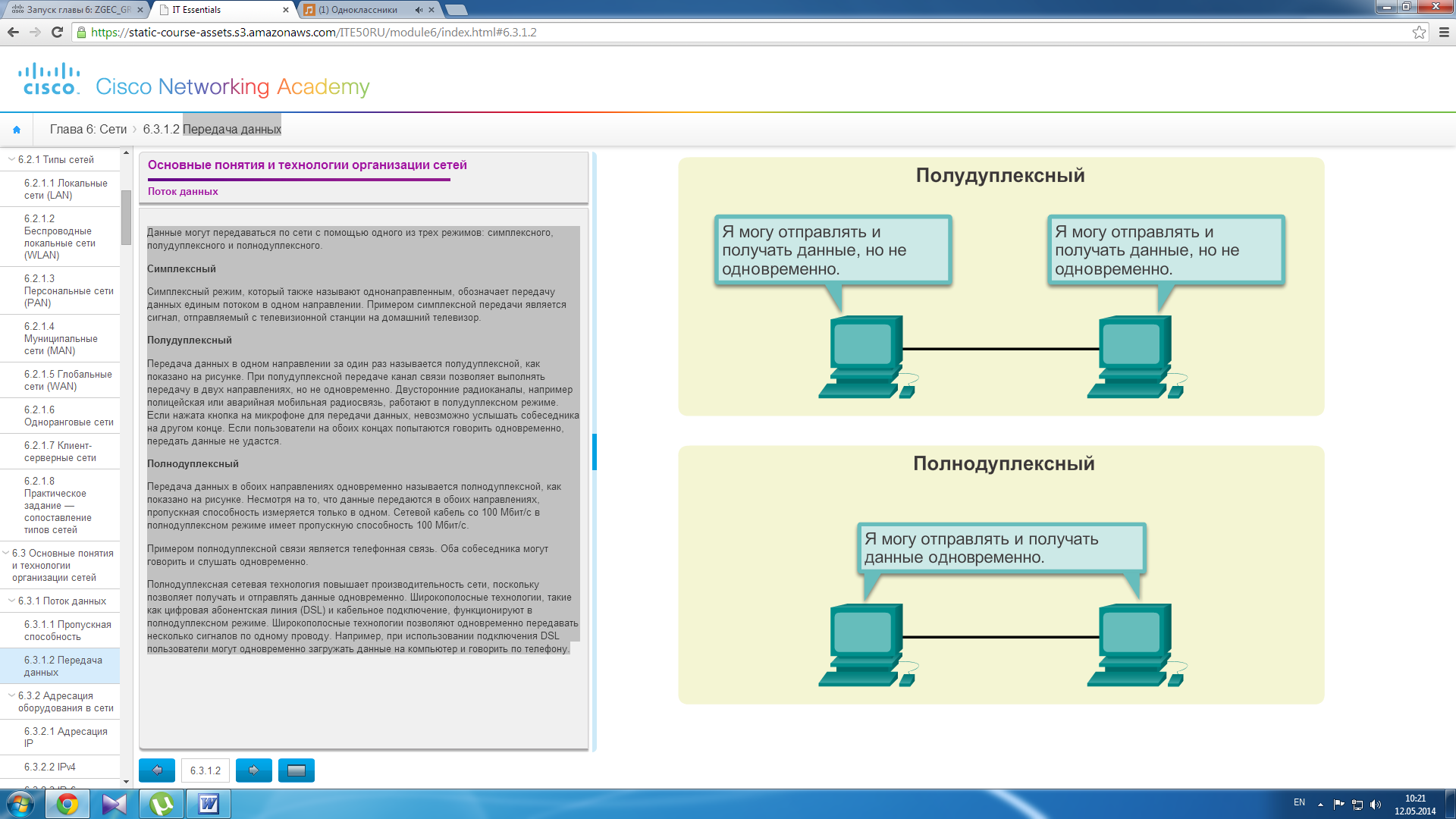1456x819 pixels.
Task: Open 6.2.1.4 Муниципальные сети (MAN)
Action: (60, 339)
